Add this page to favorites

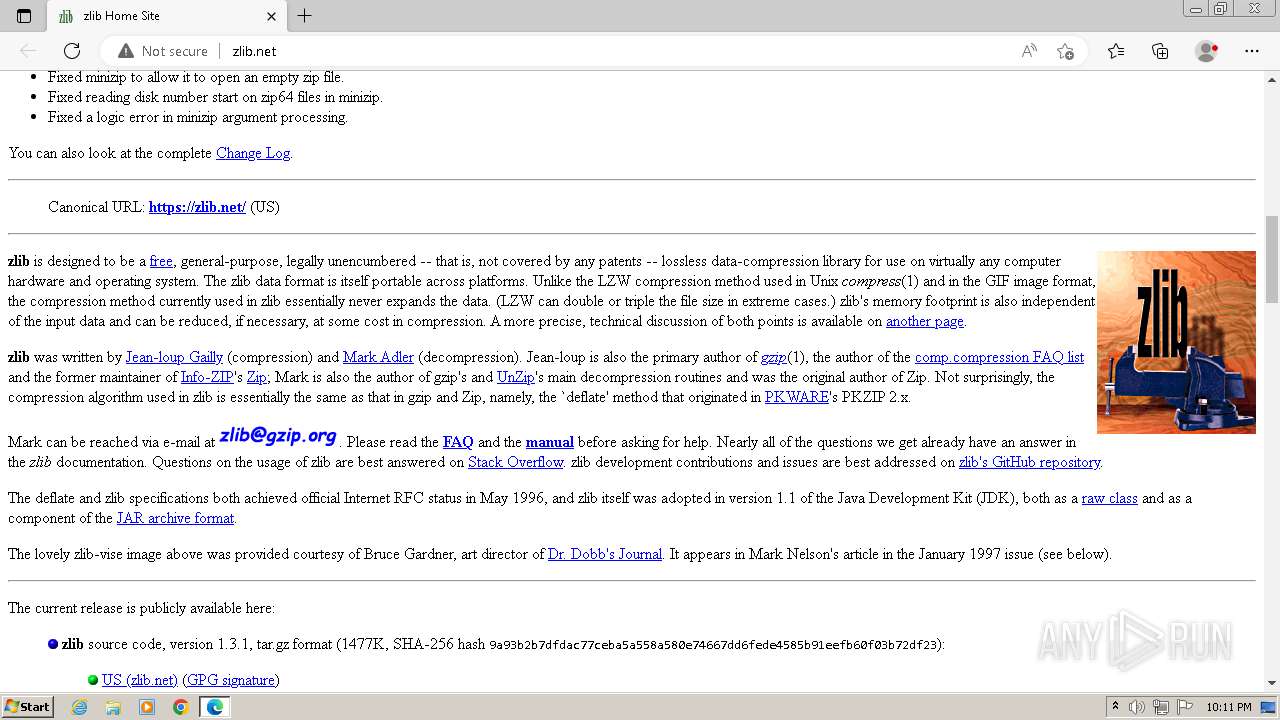pyautogui.click(x=1065, y=51)
